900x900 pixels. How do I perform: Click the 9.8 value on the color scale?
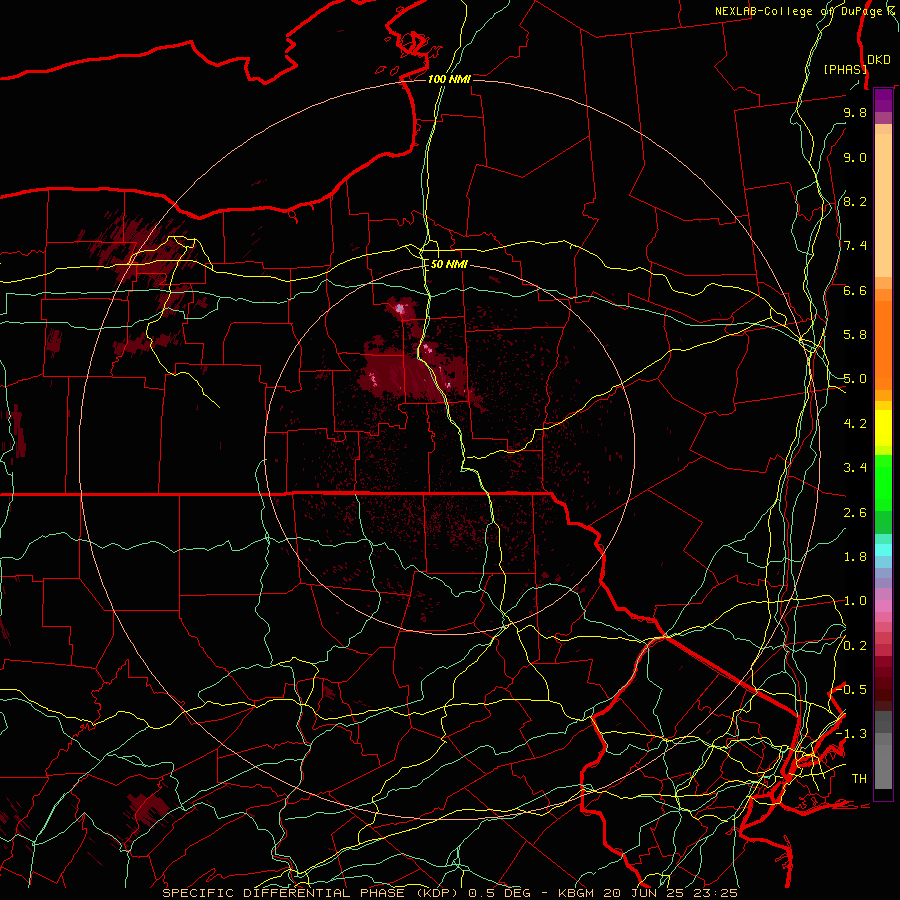[855, 112]
